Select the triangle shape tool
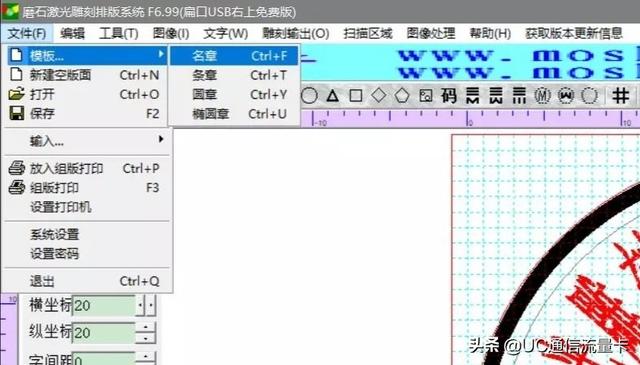Screen dimensions: 640x365 pos(333,96)
